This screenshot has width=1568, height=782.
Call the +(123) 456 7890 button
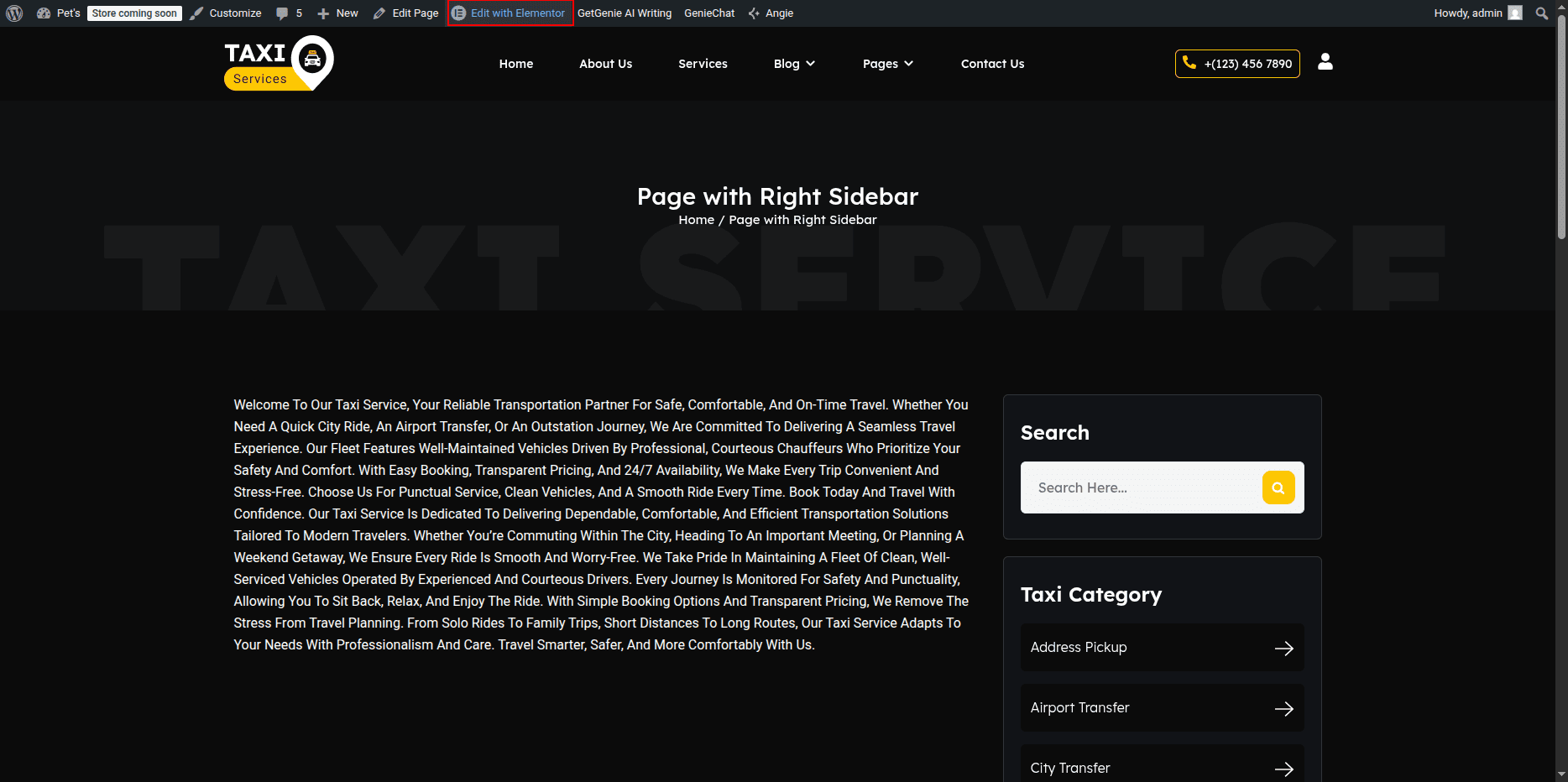click(x=1237, y=64)
